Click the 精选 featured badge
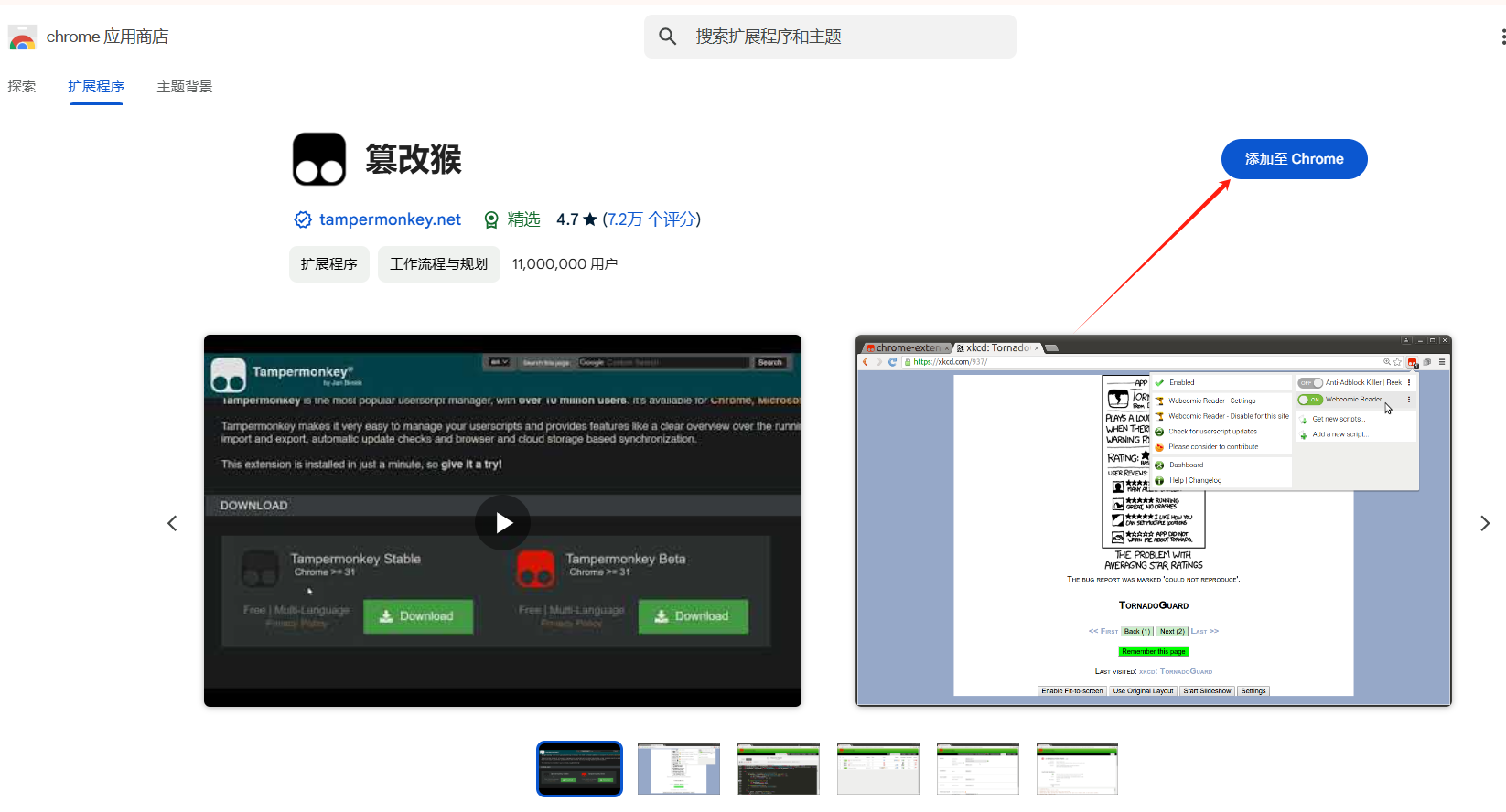1506x812 pixels. click(511, 219)
